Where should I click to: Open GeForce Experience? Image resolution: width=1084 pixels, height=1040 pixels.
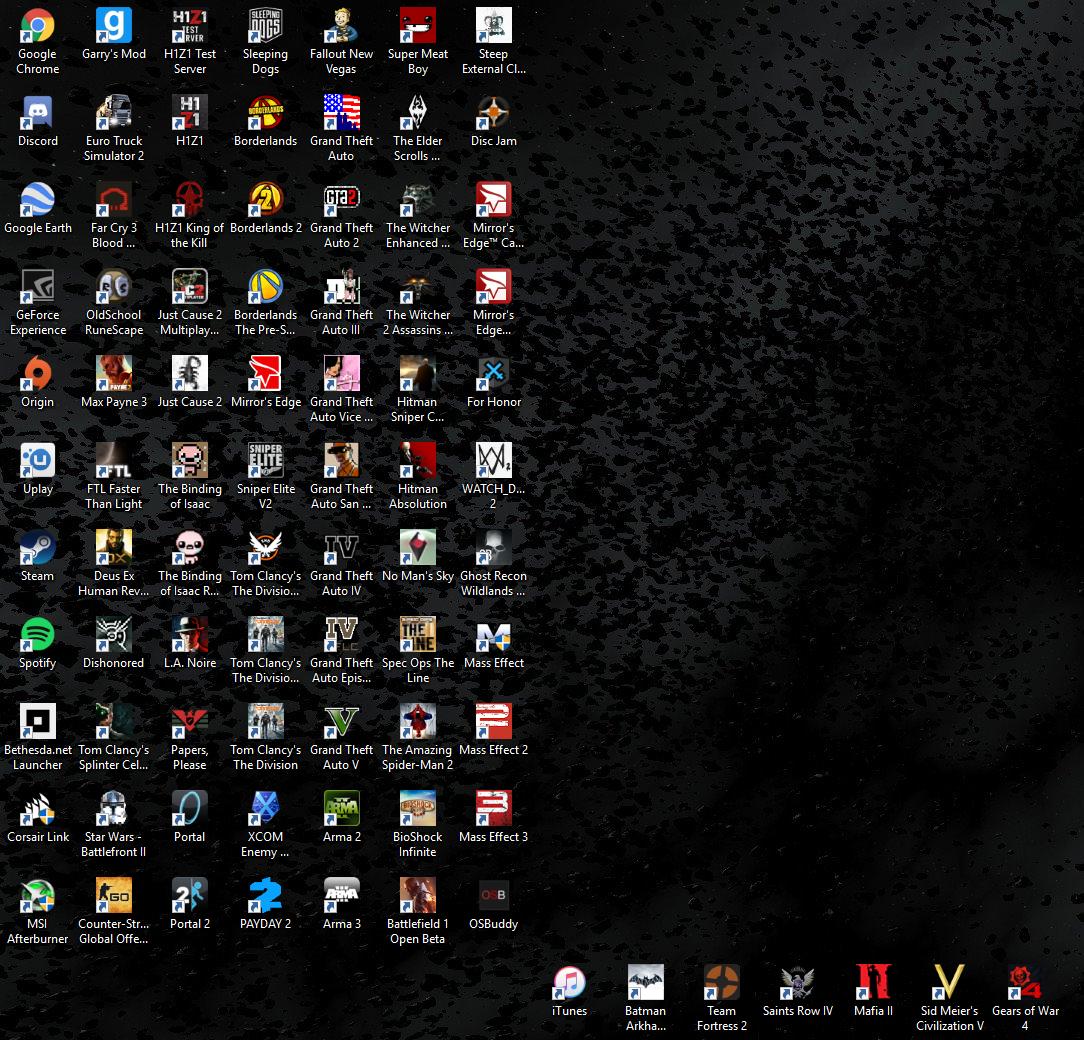[x=37, y=285]
